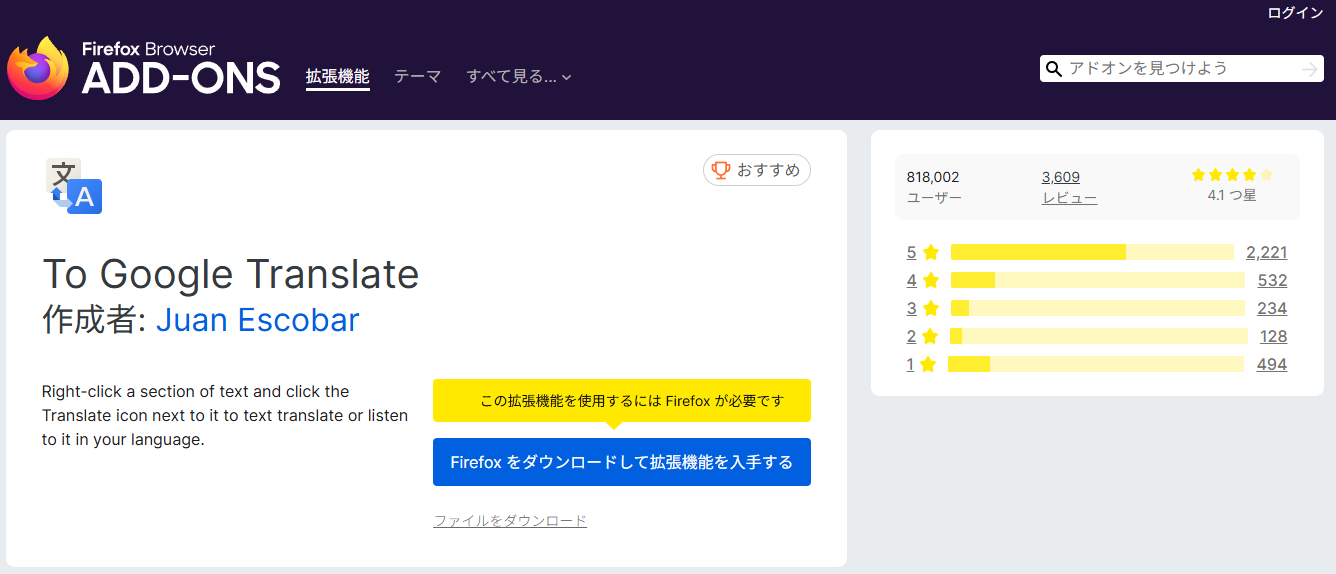The height and width of the screenshot is (574, 1336).
Task: View 128 two-star reviews count
Action: click(x=1274, y=336)
